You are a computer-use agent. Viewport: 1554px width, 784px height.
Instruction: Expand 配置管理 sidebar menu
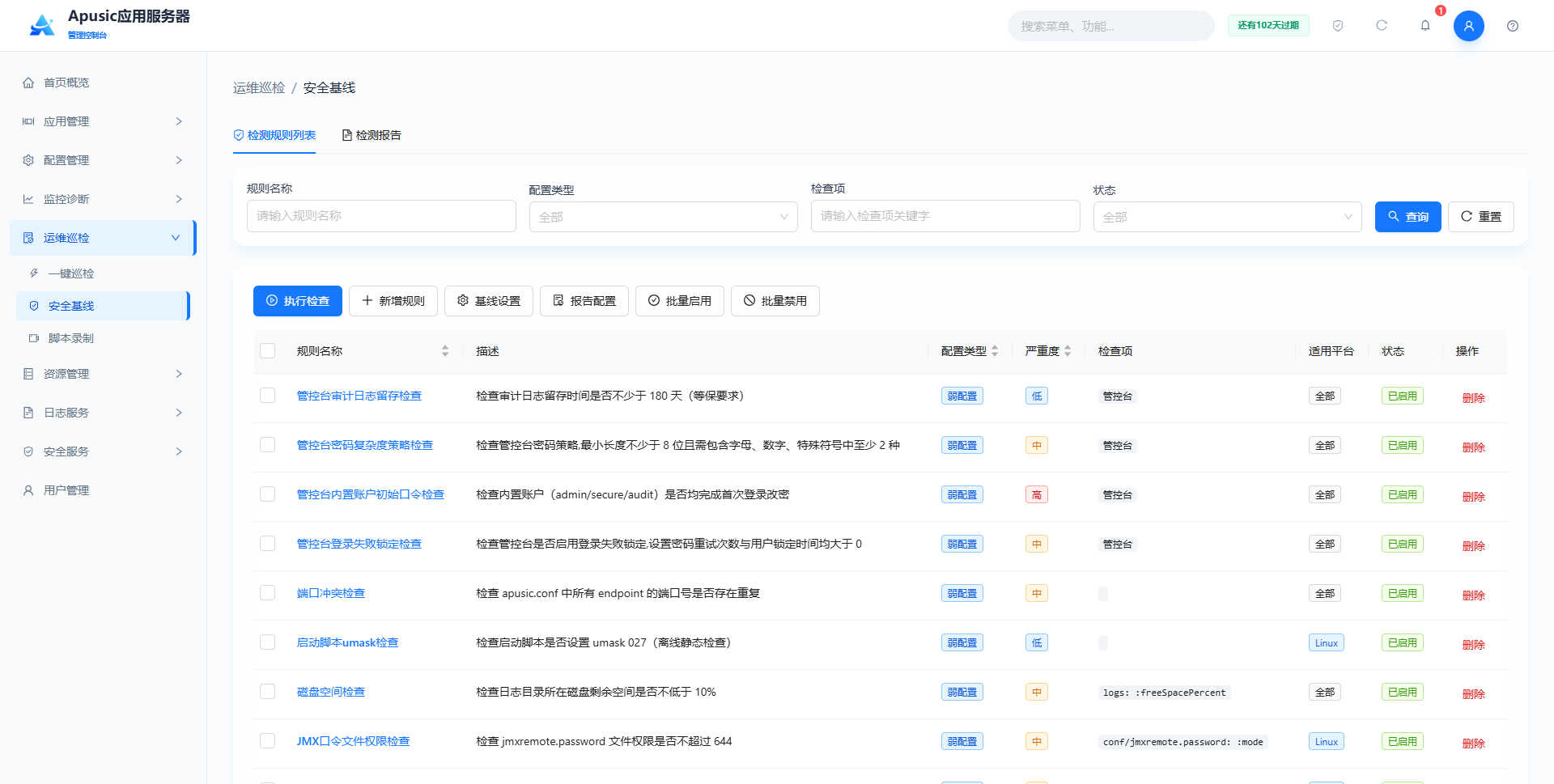tap(104, 160)
